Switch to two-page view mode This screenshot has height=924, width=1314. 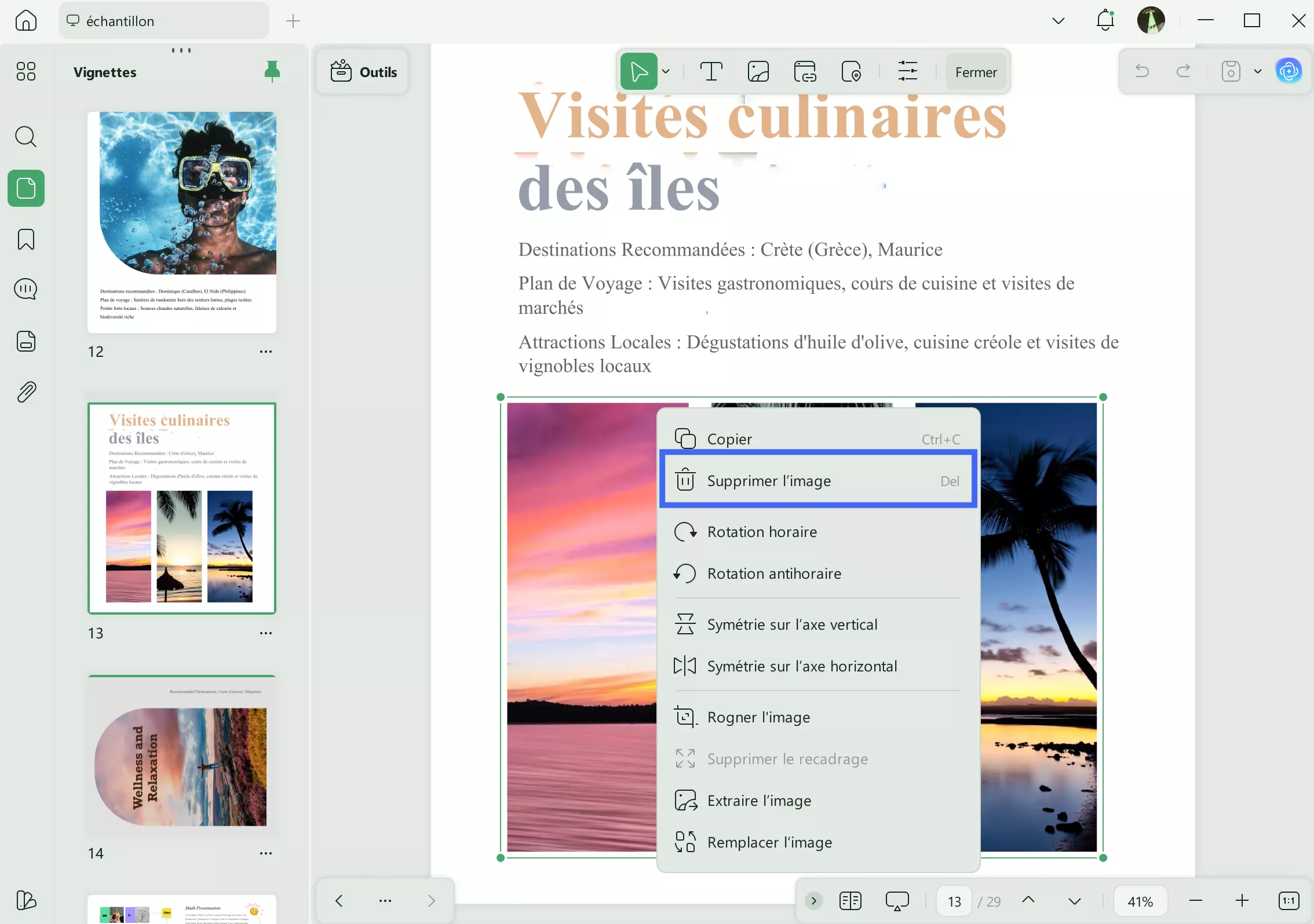pos(850,901)
